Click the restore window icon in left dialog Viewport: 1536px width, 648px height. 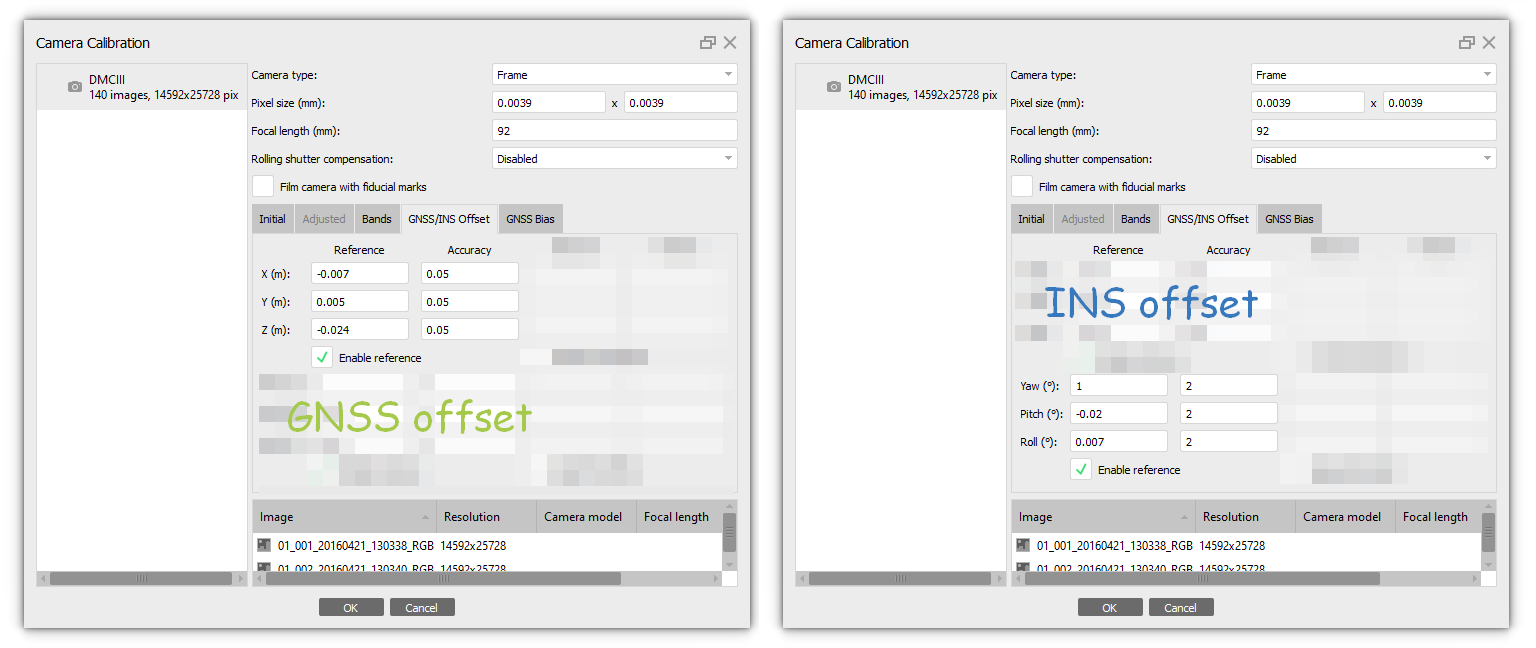tap(707, 43)
